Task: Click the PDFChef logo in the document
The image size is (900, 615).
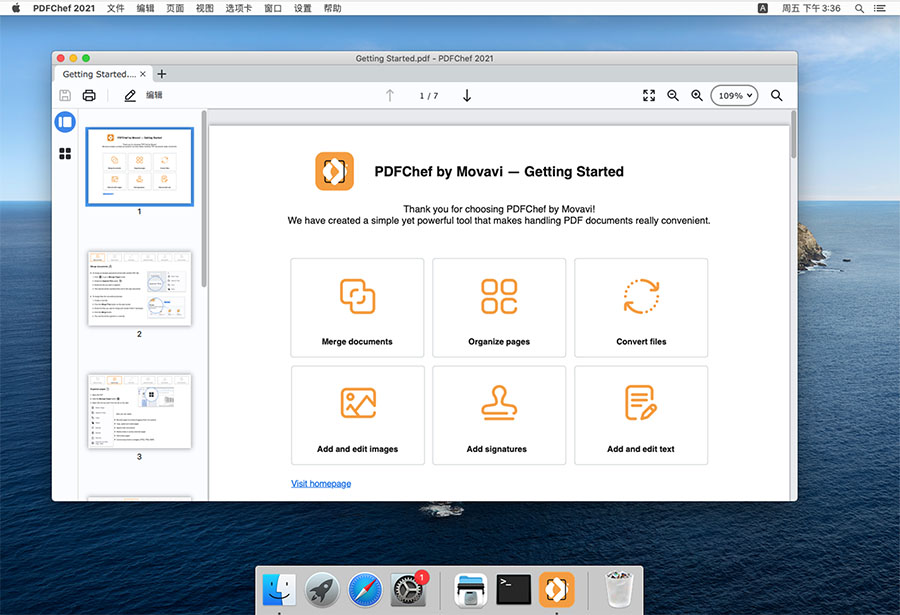Action: [335, 171]
